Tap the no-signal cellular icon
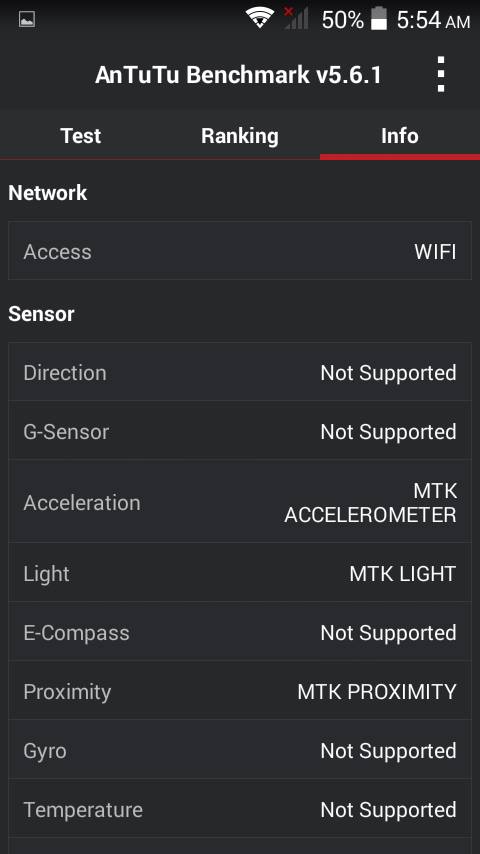Screen dimensions: 480x854 coord(296,18)
